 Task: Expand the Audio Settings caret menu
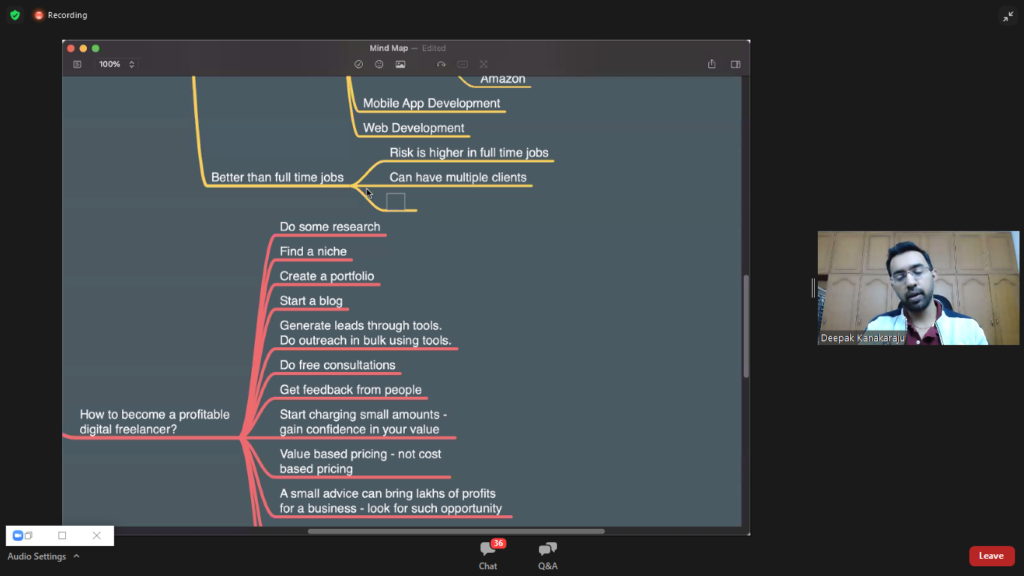point(76,556)
